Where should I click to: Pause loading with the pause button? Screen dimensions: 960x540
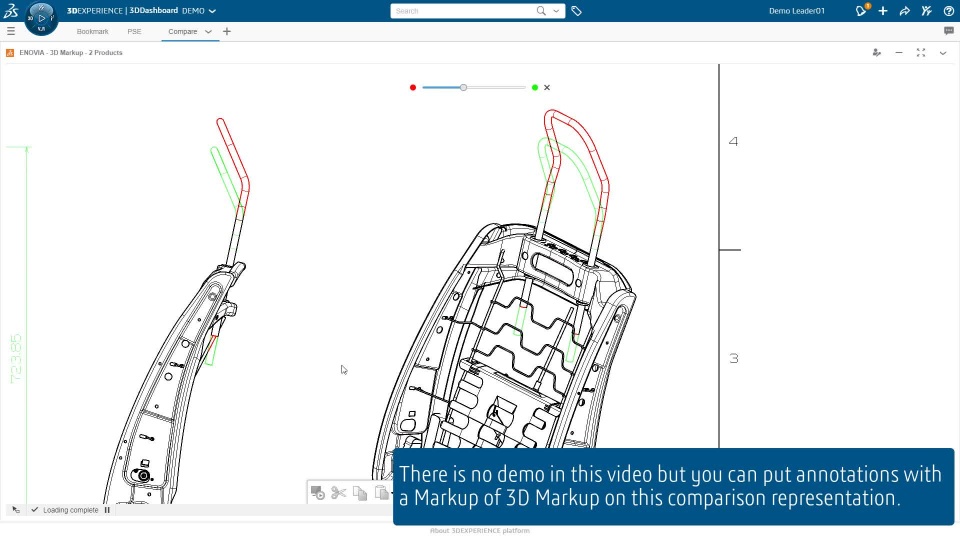pos(107,510)
